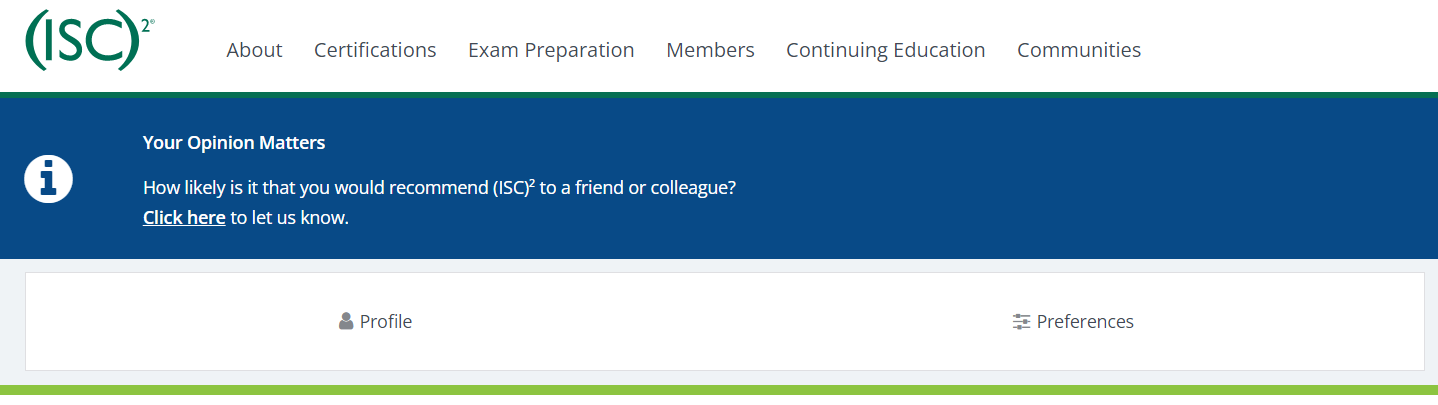
Task: Click the (ISC)² logo
Action: (x=82, y=40)
